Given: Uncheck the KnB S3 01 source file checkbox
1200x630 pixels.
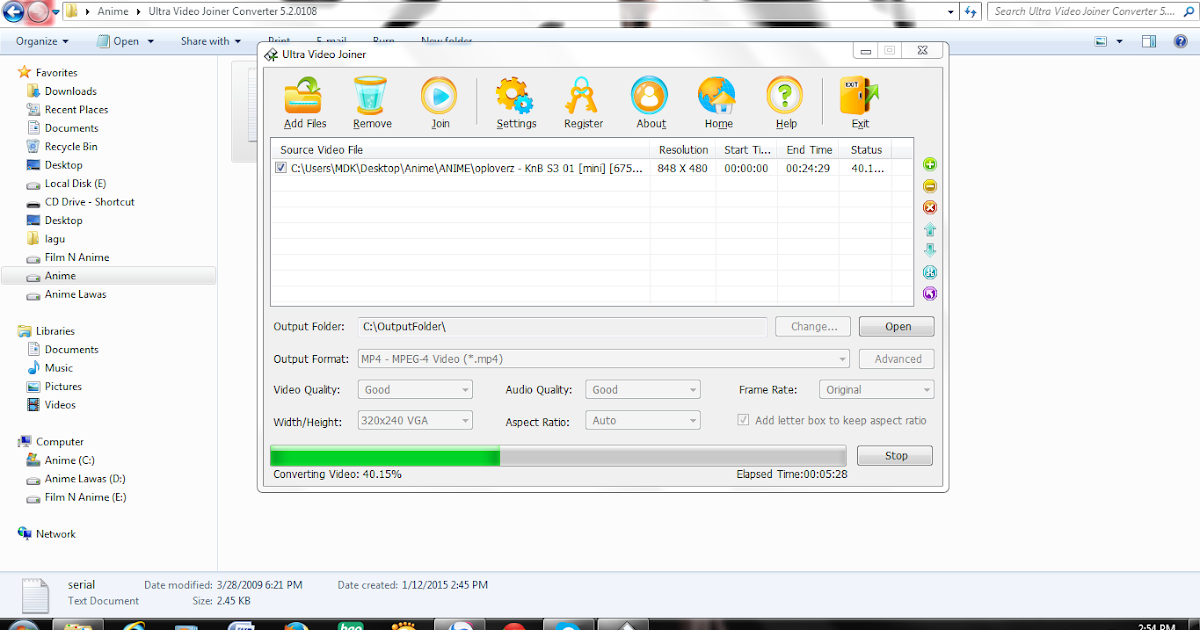Looking at the screenshot, I should tap(281, 168).
